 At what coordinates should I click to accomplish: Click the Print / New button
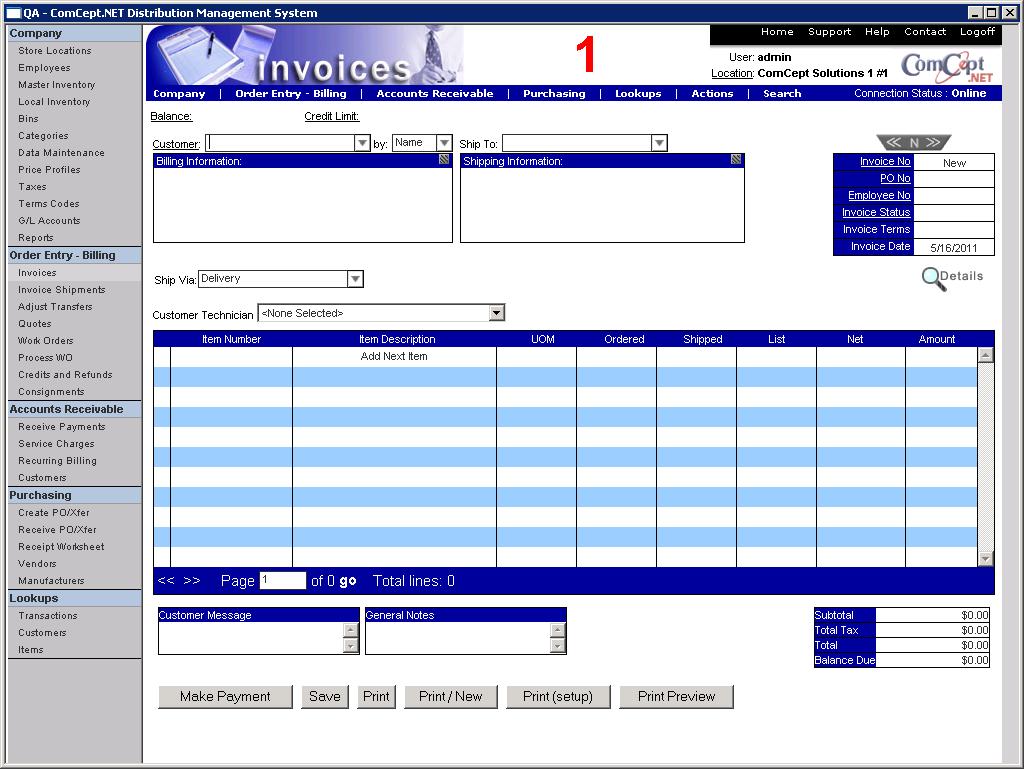click(451, 697)
